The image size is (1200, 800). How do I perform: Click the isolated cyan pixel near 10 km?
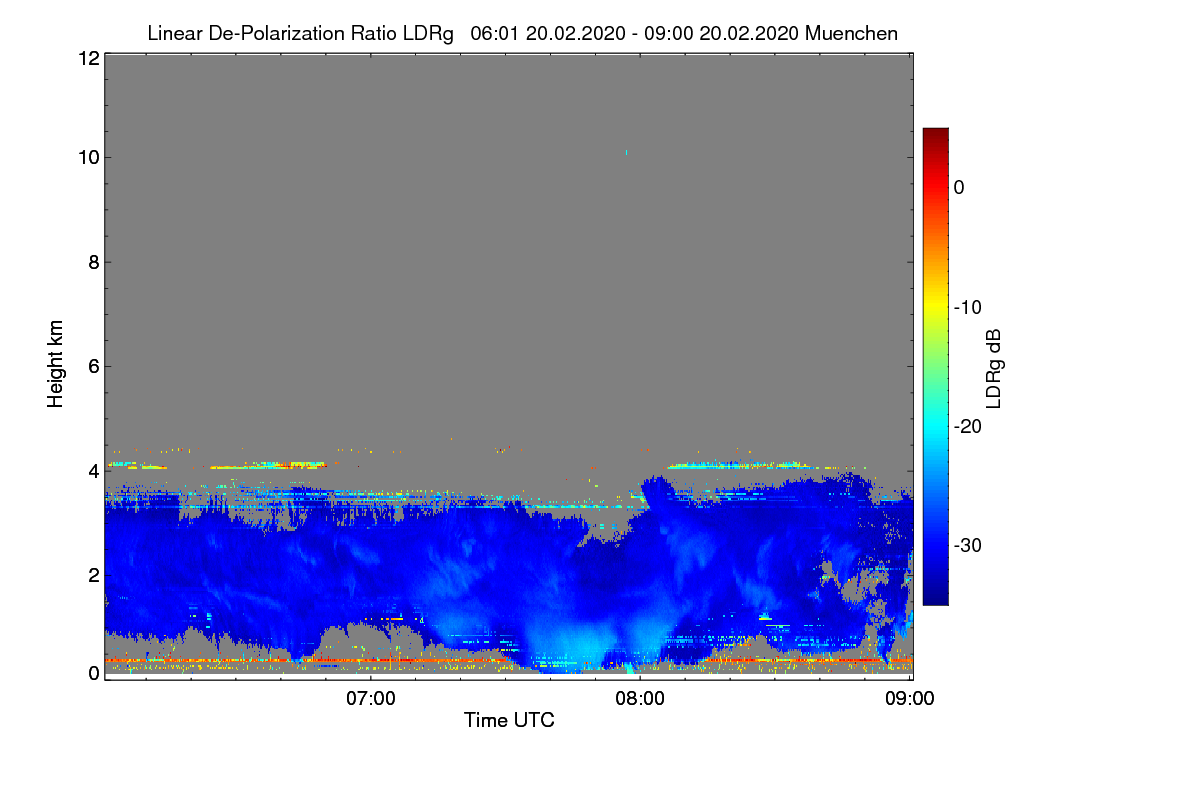click(626, 152)
